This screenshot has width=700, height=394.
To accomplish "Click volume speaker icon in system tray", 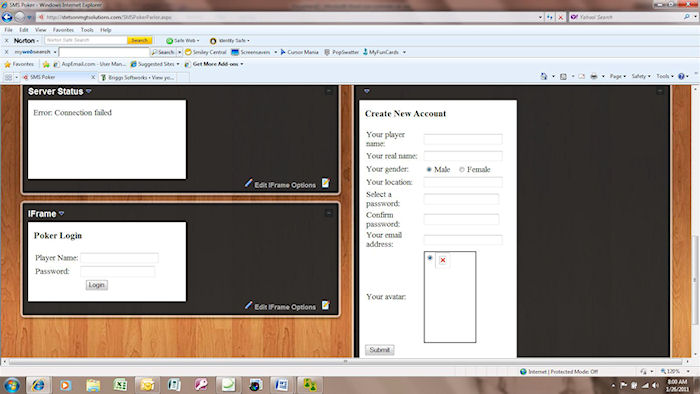I will click(655, 385).
